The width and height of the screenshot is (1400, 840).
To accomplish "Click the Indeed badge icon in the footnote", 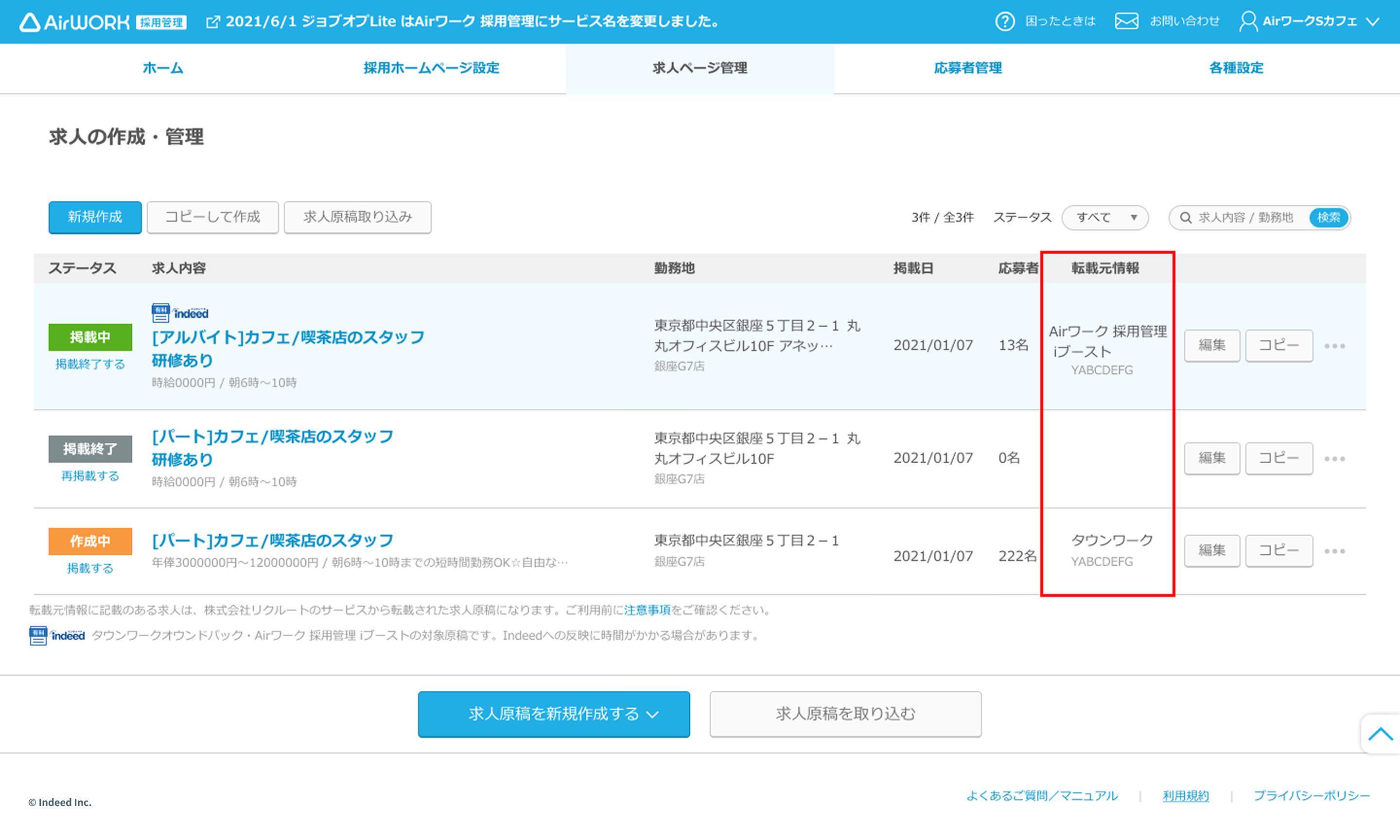I will click(x=56, y=636).
